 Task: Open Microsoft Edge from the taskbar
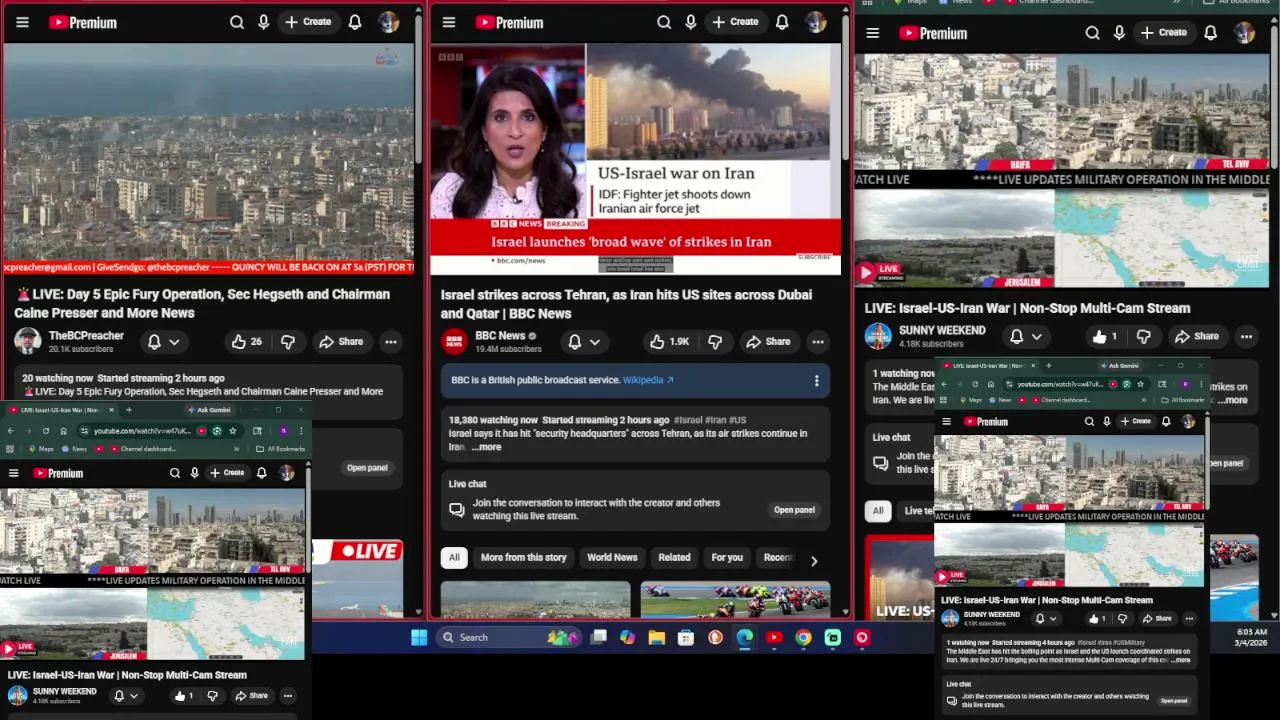pyautogui.click(x=745, y=637)
